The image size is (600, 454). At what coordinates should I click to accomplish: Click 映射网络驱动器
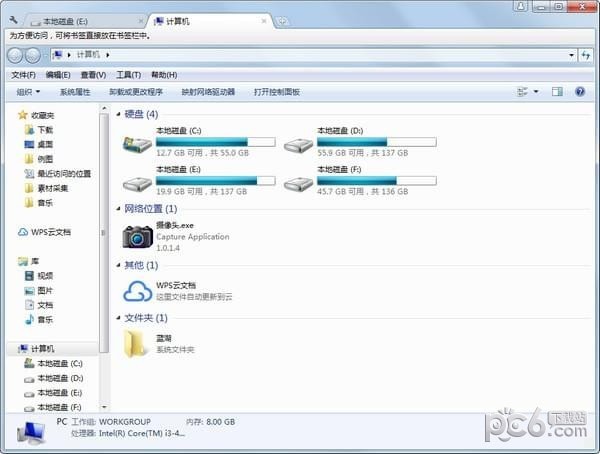(208, 92)
